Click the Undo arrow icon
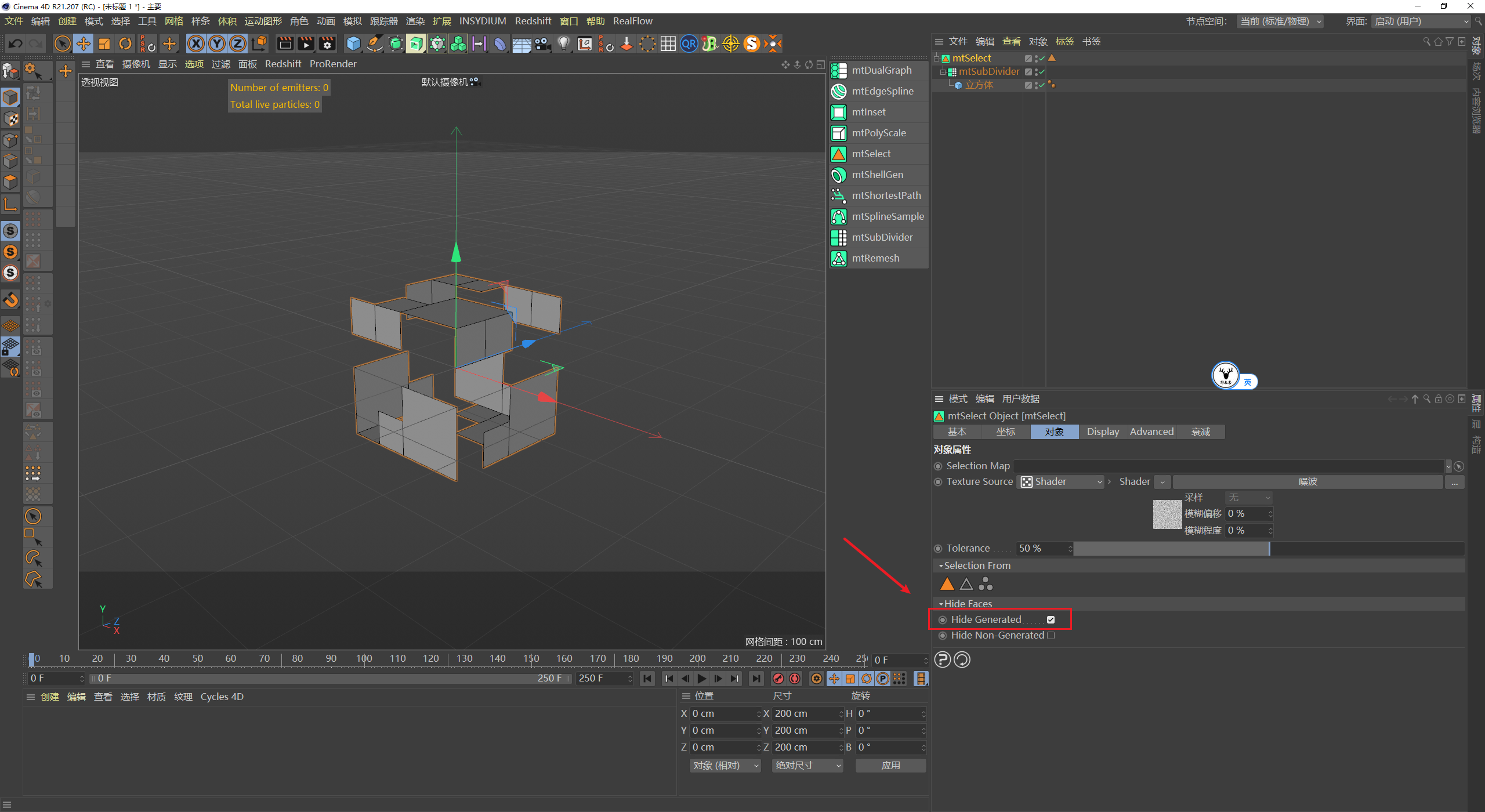The height and width of the screenshot is (812, 1485). pyautogui.click(x=16, y=43)
